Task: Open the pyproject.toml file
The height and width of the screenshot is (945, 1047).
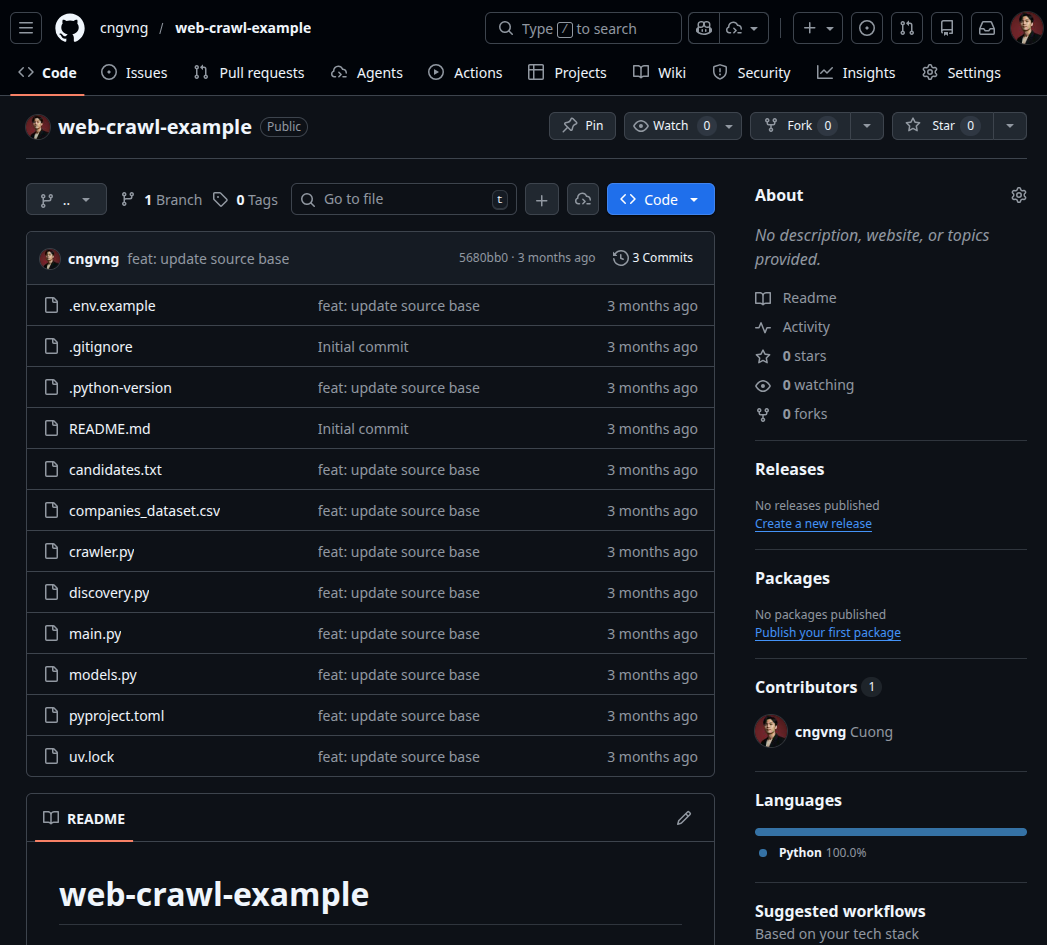Action: 116,716
